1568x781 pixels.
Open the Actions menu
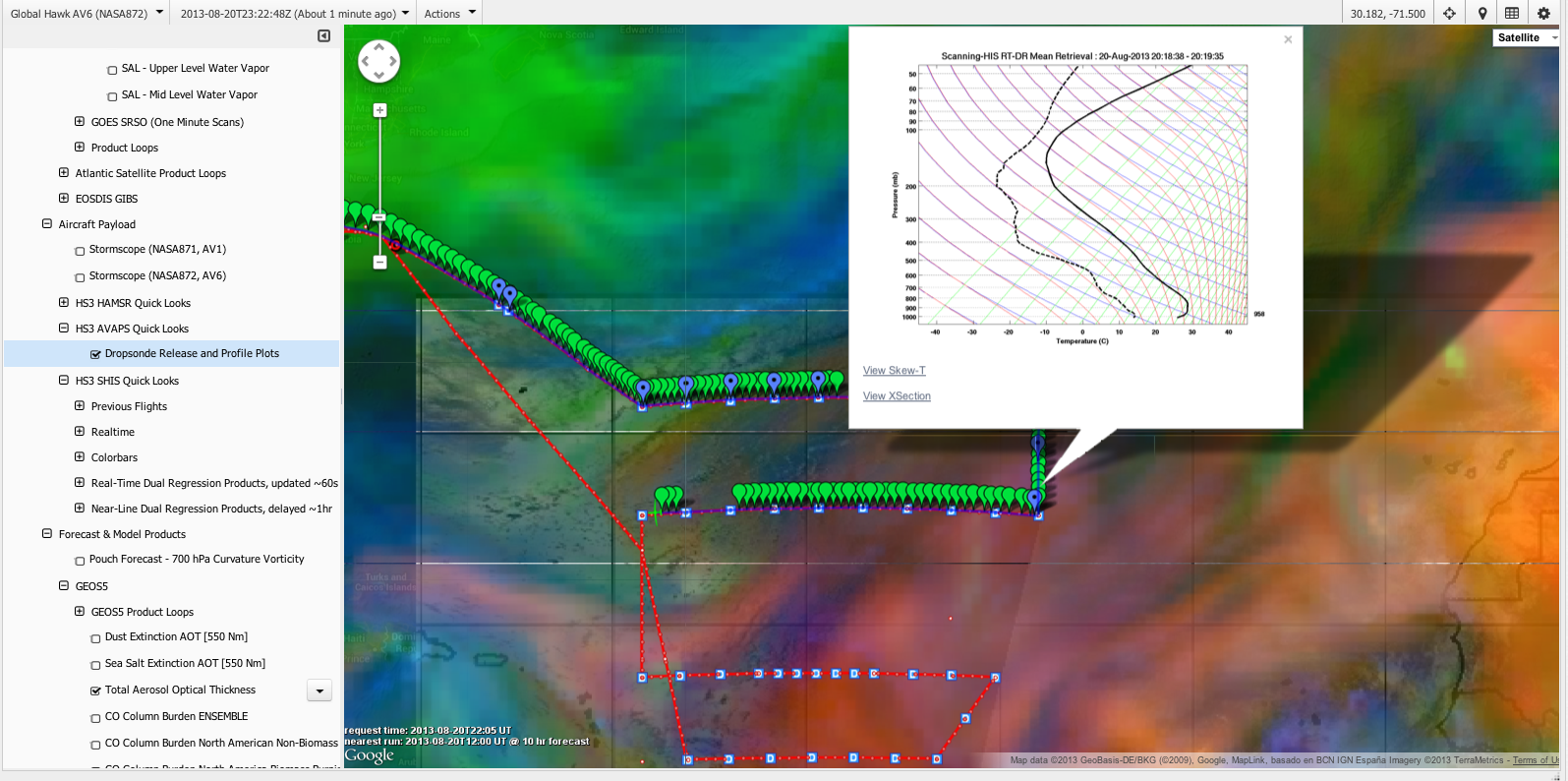pyautogui.click(x=449, y=14)
